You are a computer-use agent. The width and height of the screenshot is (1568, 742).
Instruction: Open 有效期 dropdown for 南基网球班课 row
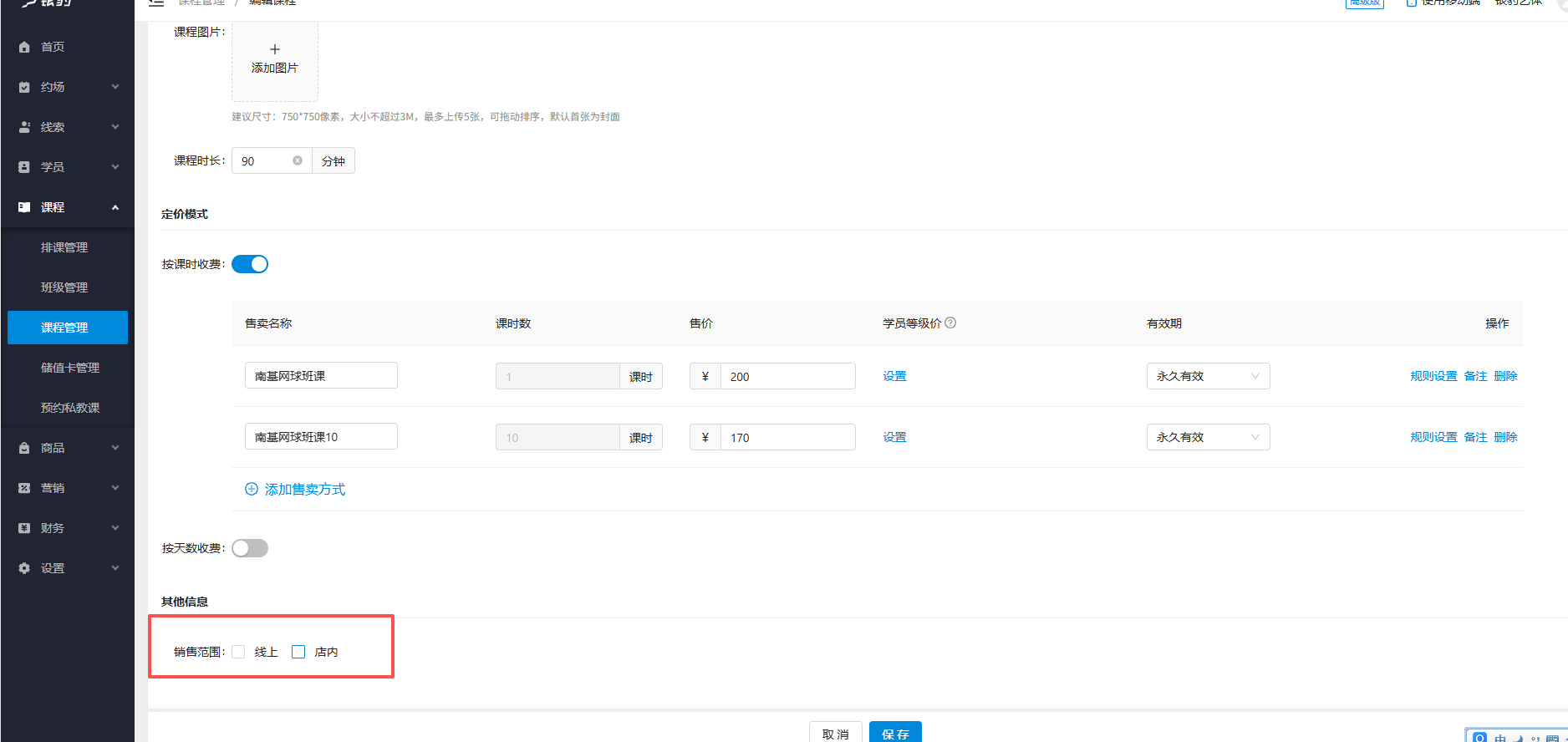tap(1208, 376)
